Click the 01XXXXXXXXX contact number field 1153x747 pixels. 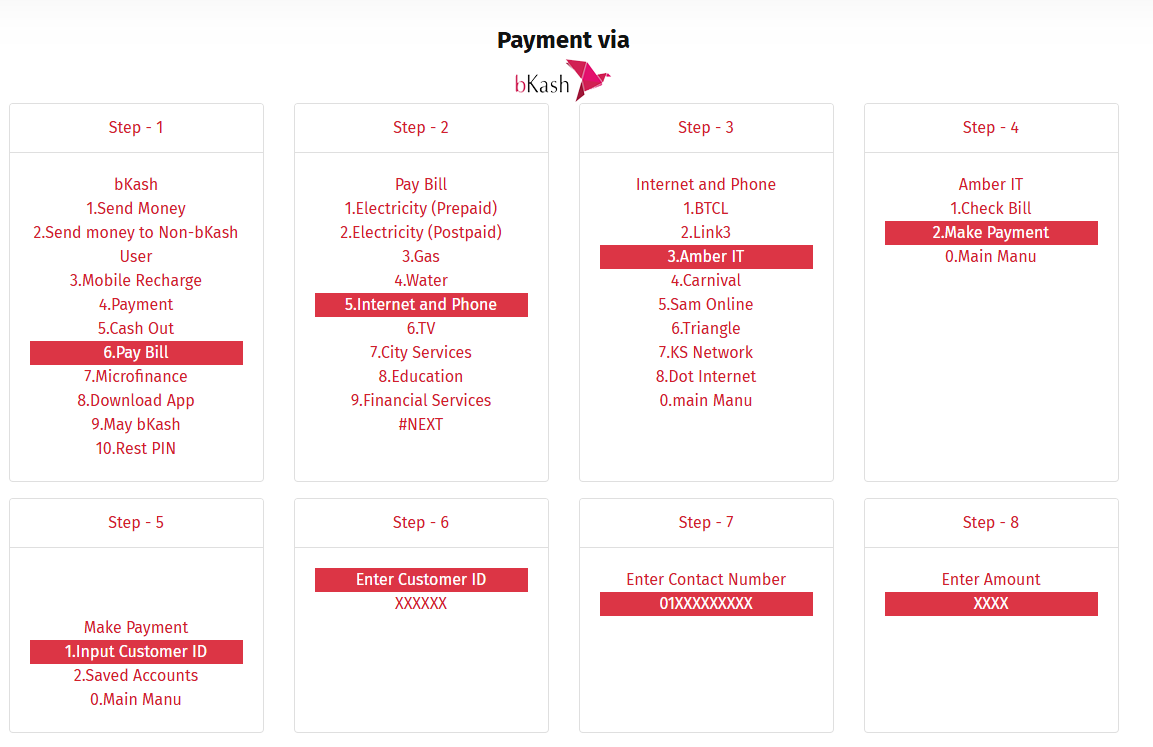706,604
